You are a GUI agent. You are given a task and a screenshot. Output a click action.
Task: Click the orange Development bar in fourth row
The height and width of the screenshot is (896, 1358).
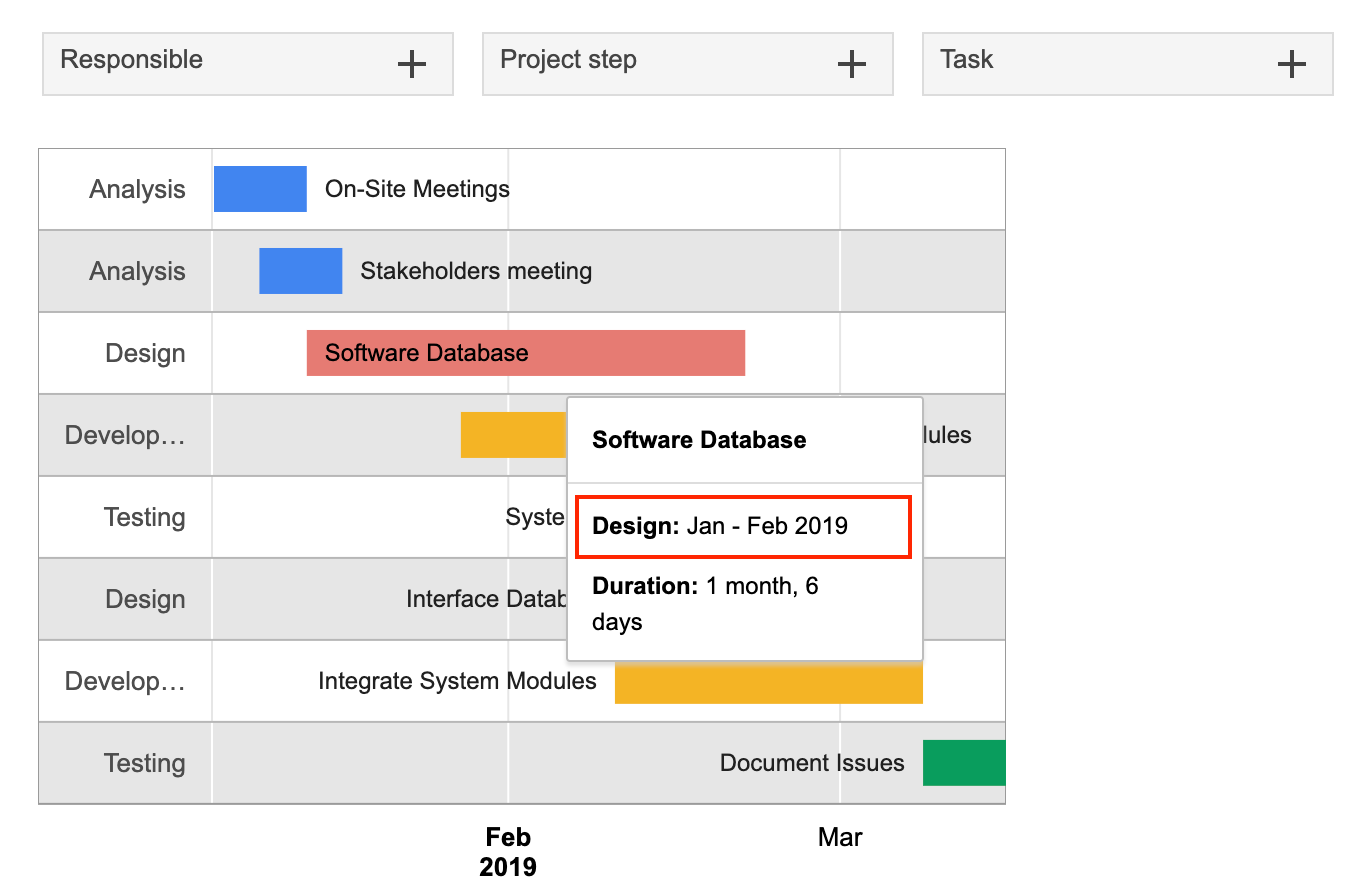coord(512,435)
